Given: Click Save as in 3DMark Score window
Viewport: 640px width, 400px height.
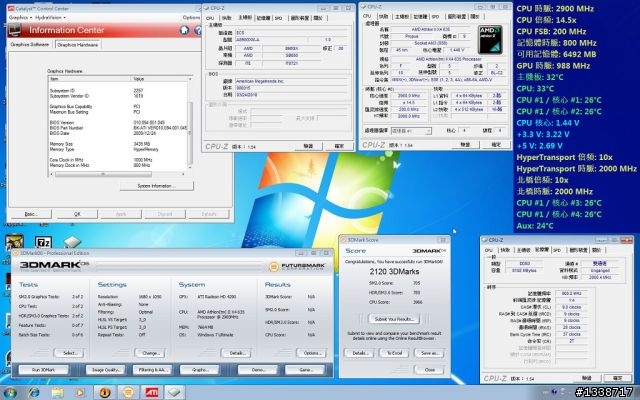Looking at the screenshot, I should coord(429,353).
